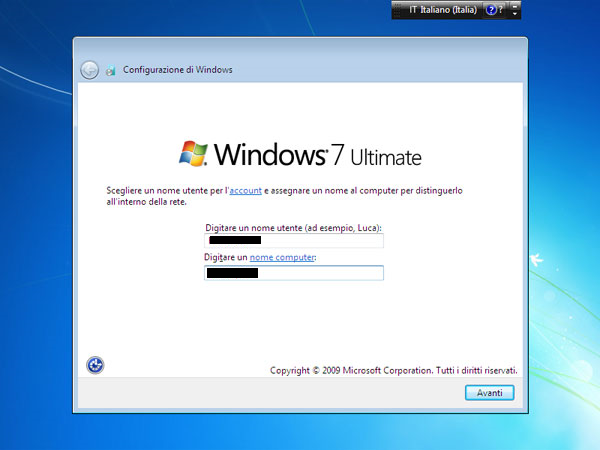Grab the language bar handle grip

tap(397, 10)
